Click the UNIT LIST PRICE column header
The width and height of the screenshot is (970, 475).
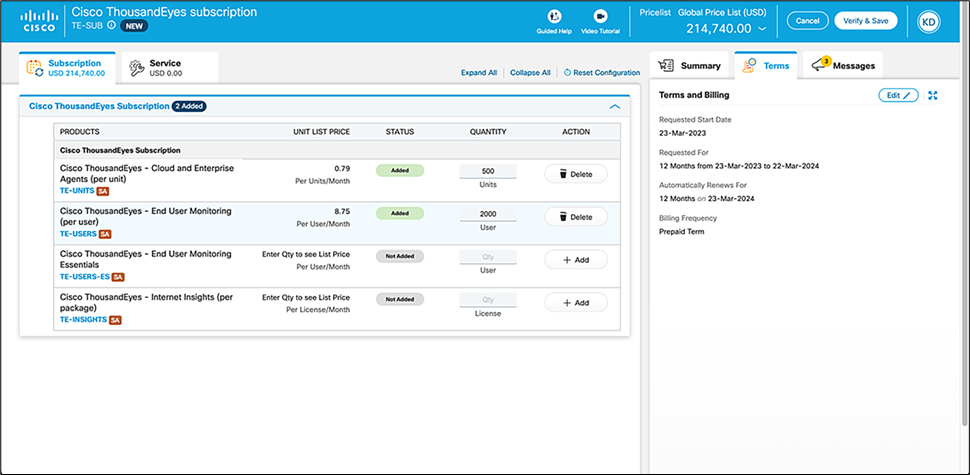(x=321, y=132)
